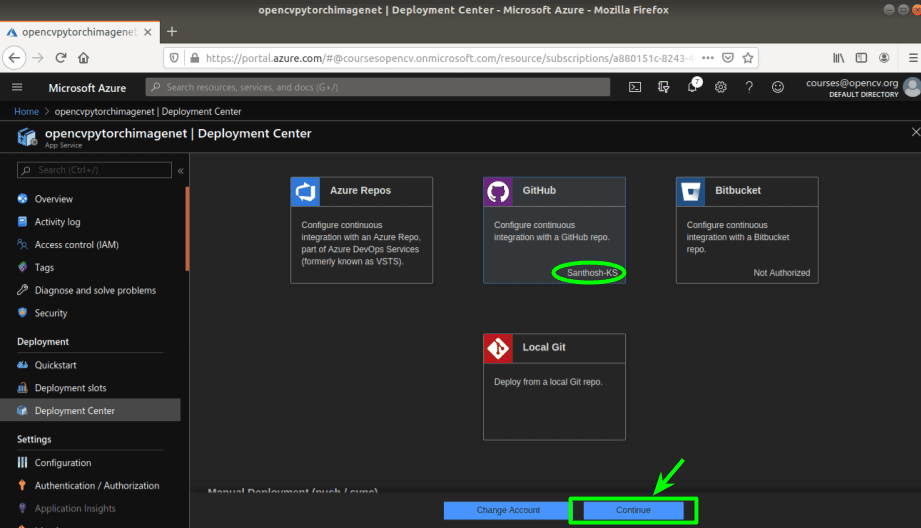The height and width of the screenshot is (528, 921).
Task: Bookmark this page with star icon
Action: (748, 58)
